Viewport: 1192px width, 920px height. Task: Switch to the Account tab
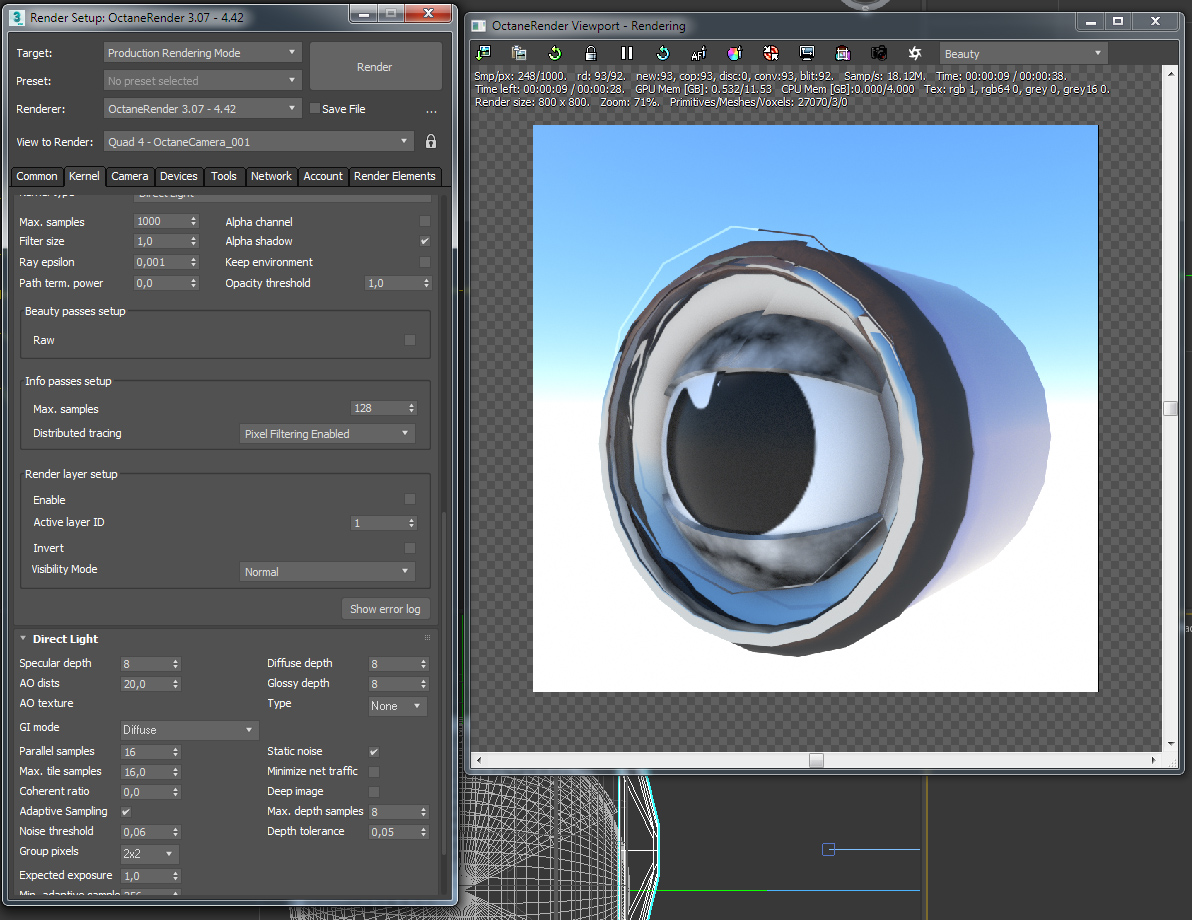[x=323, y=176]
